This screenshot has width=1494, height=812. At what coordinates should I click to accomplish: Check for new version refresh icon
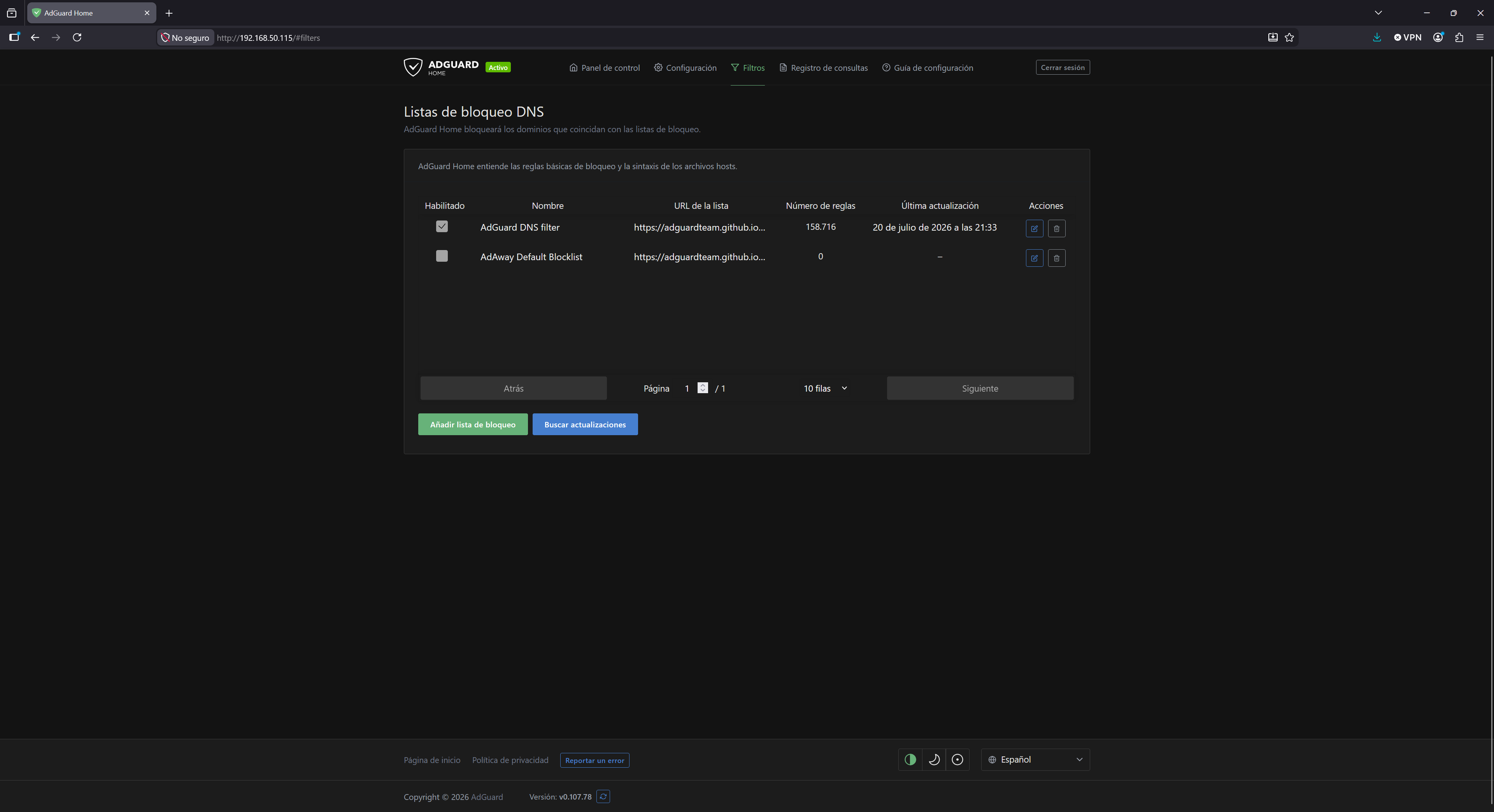tap(603, 796)
